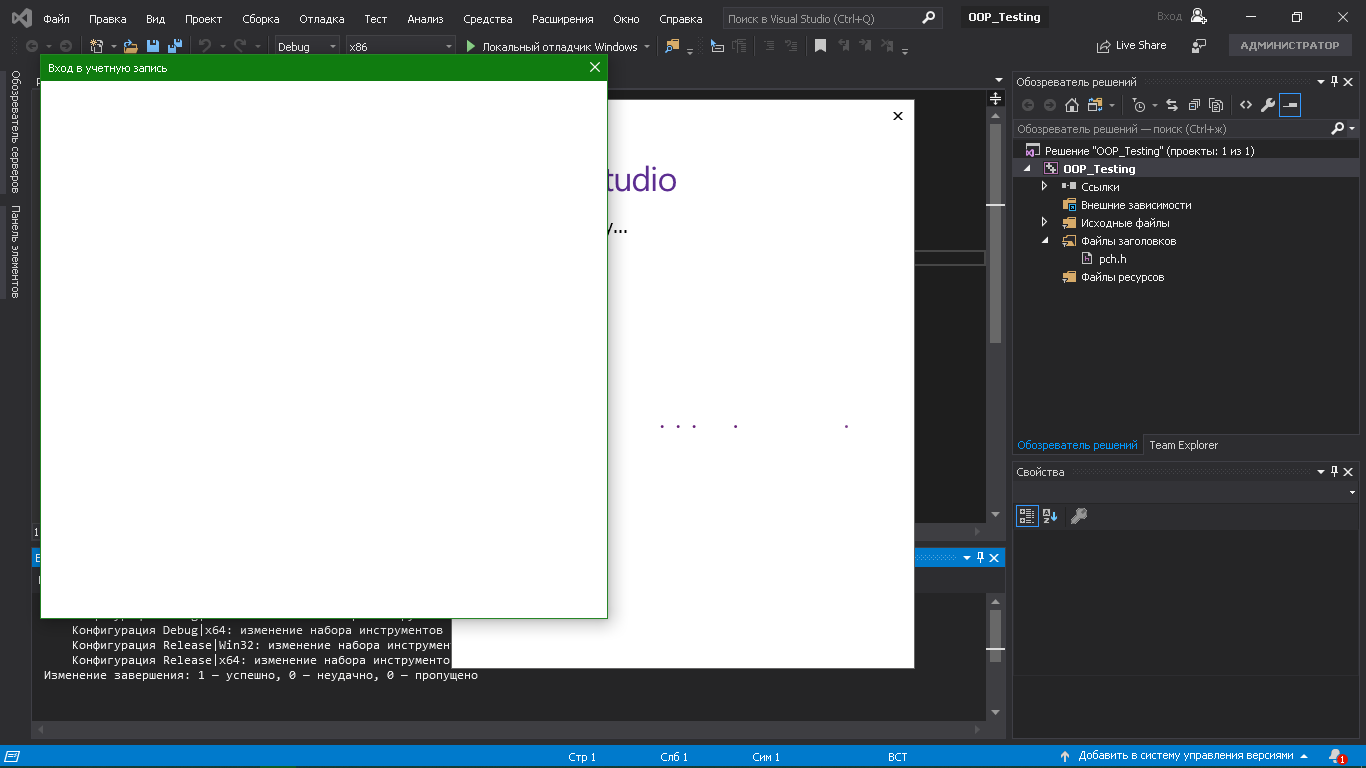The image size is (1366, 768).
Task: Click the Property Pages key icon
Action: tap(1078, 516)
